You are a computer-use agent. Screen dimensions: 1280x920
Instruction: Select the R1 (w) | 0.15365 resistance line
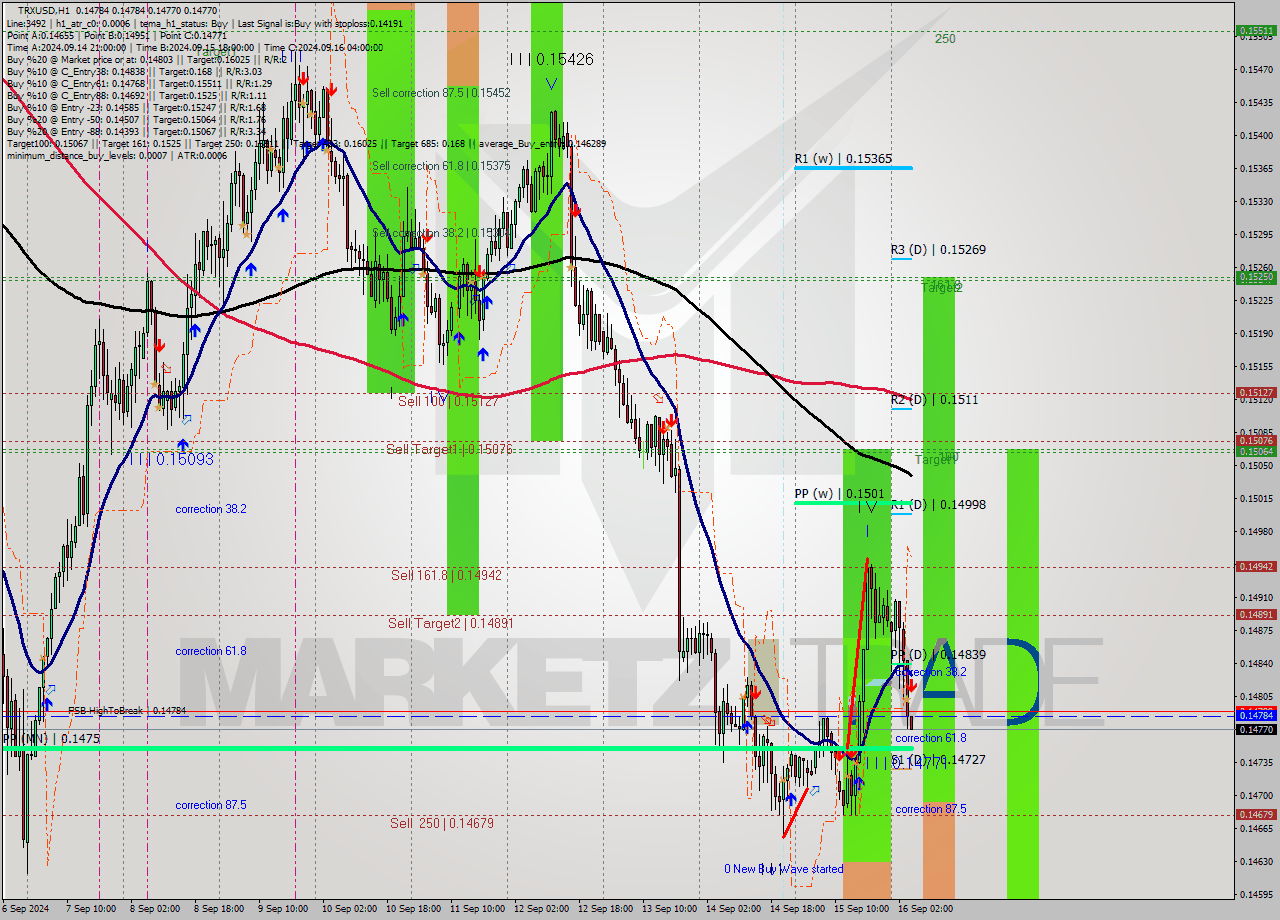point(855,169)
